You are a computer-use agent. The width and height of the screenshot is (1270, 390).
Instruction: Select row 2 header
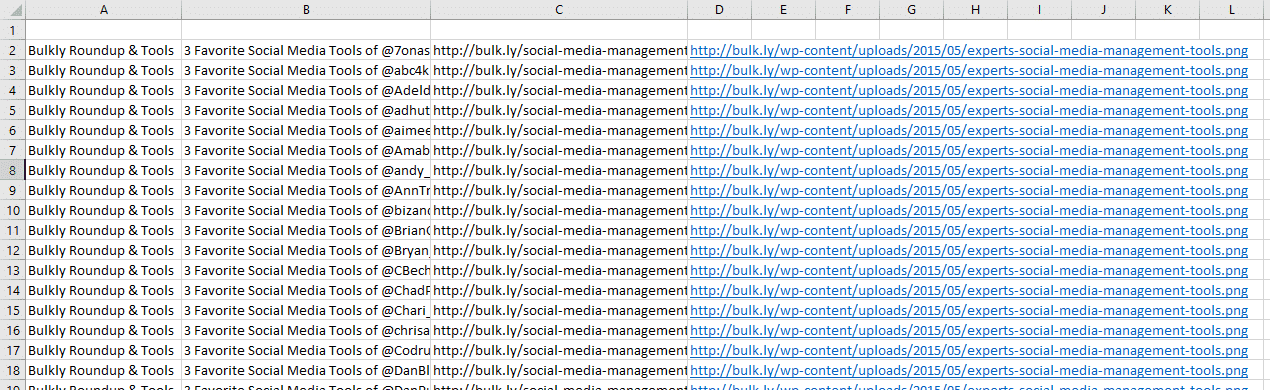click(13, 50)
